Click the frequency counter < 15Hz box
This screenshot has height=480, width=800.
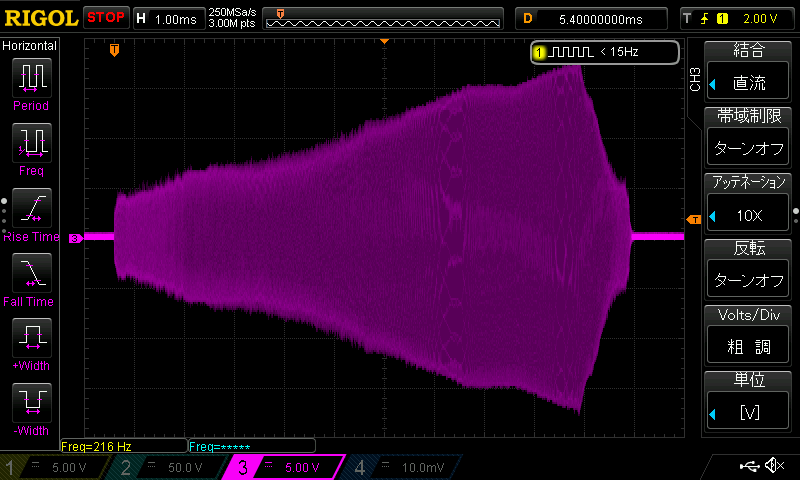(605, 52)
